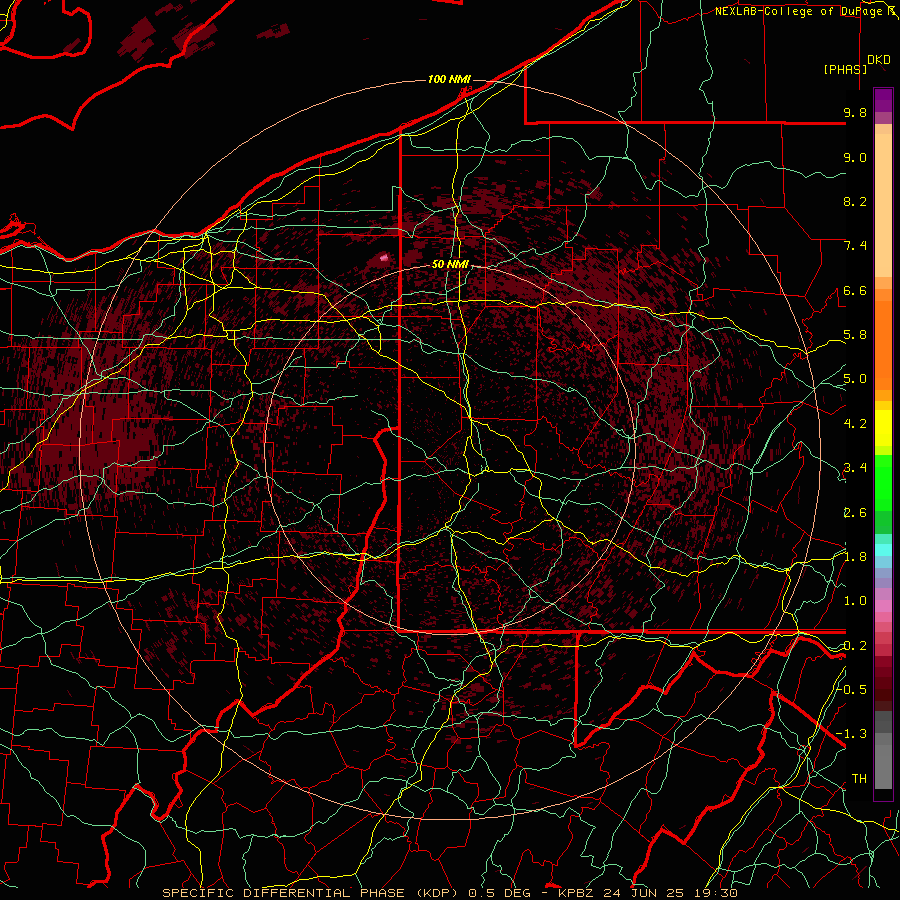The image size is (900, 900).
Task: Click the 7.4 scale label
Action: (x=855, y=246)
